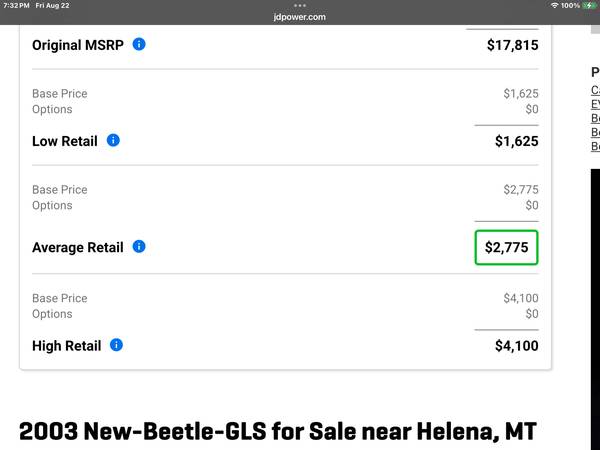The width and height of the screenshot is (600, 450).
Task: Tap the Fri Aug 22 date display
Action: pos(52,5)
